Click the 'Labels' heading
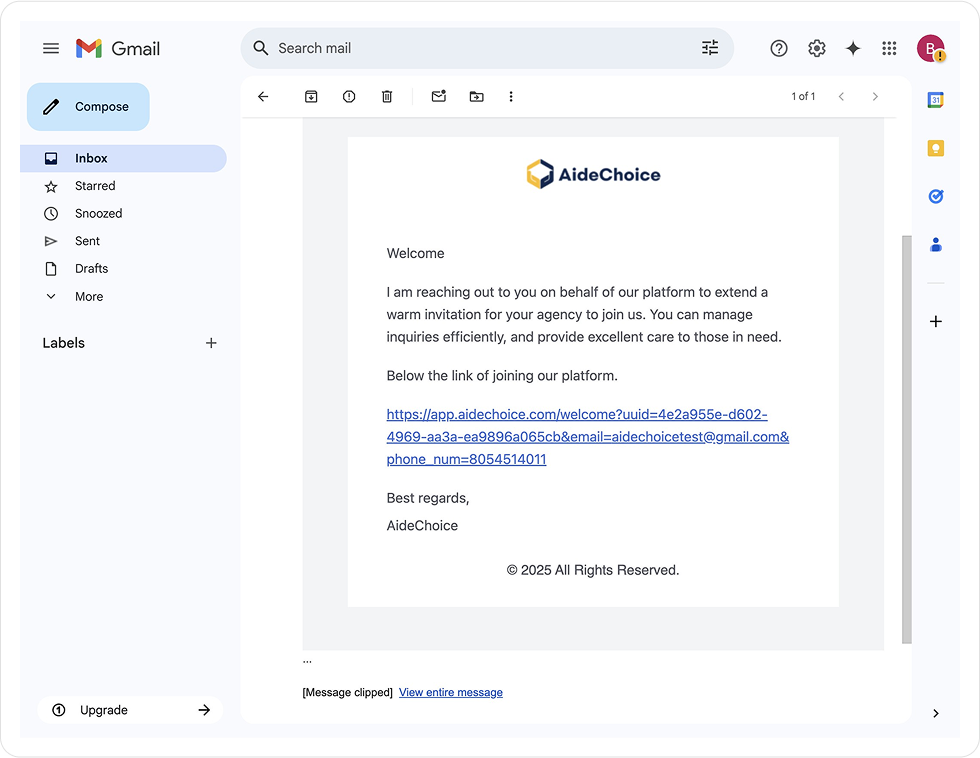 click(x=64, y=343)
